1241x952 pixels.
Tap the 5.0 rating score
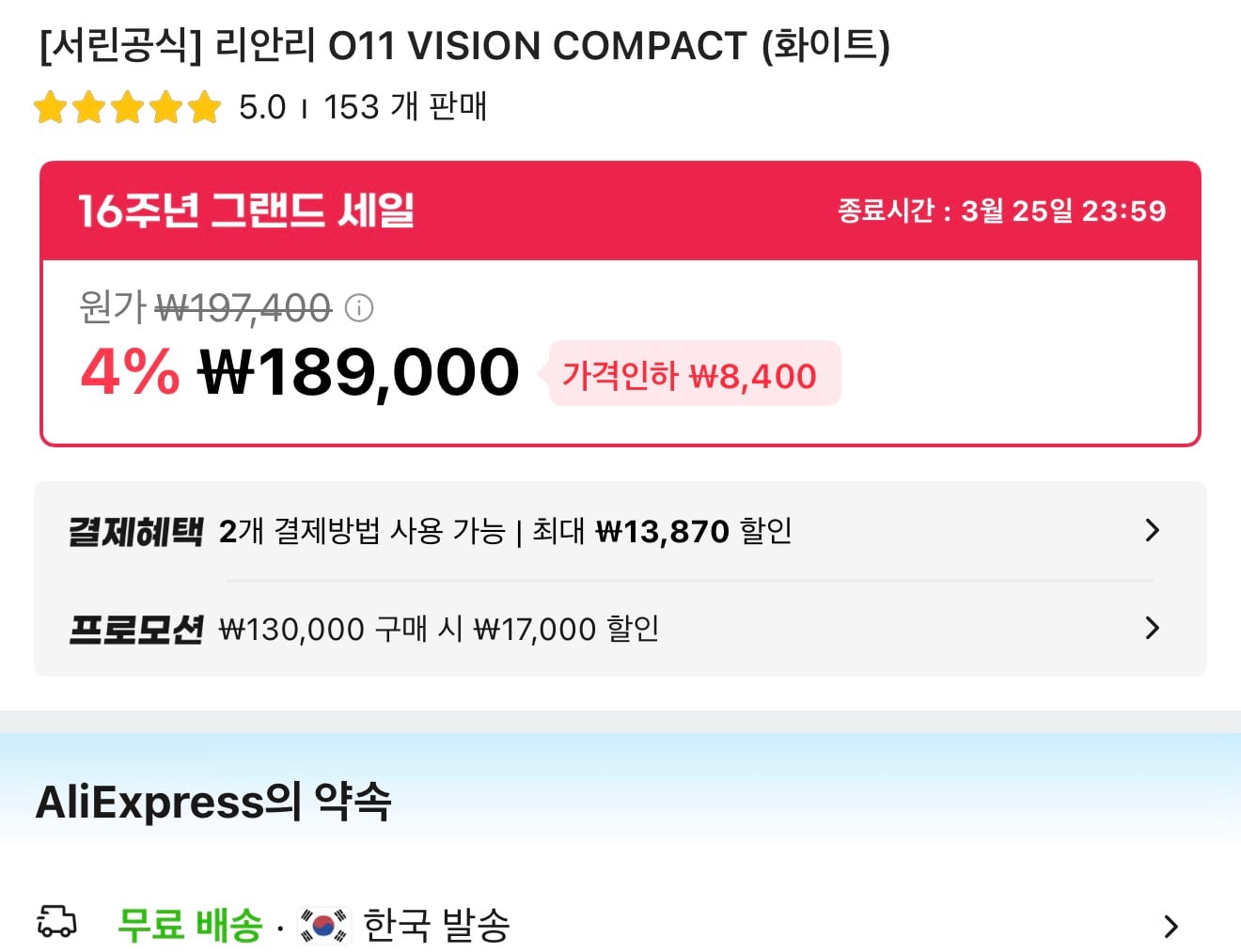click(x=262, y=107)
